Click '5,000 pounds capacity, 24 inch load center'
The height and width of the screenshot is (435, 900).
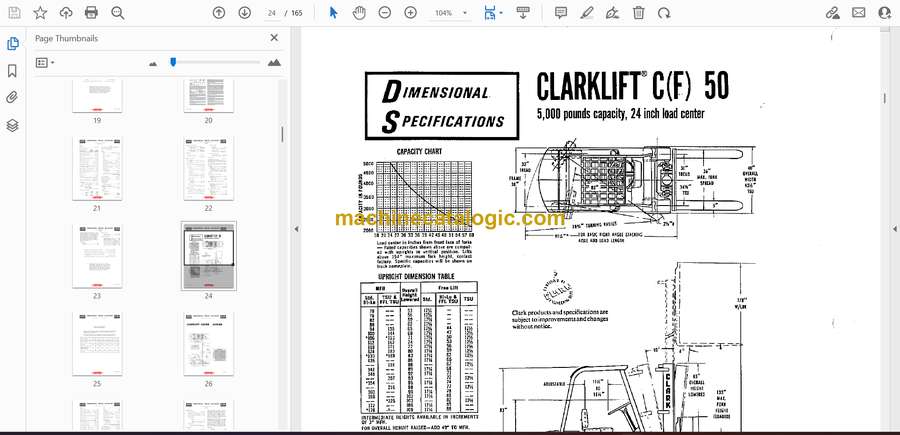click(x=620, y=114)
